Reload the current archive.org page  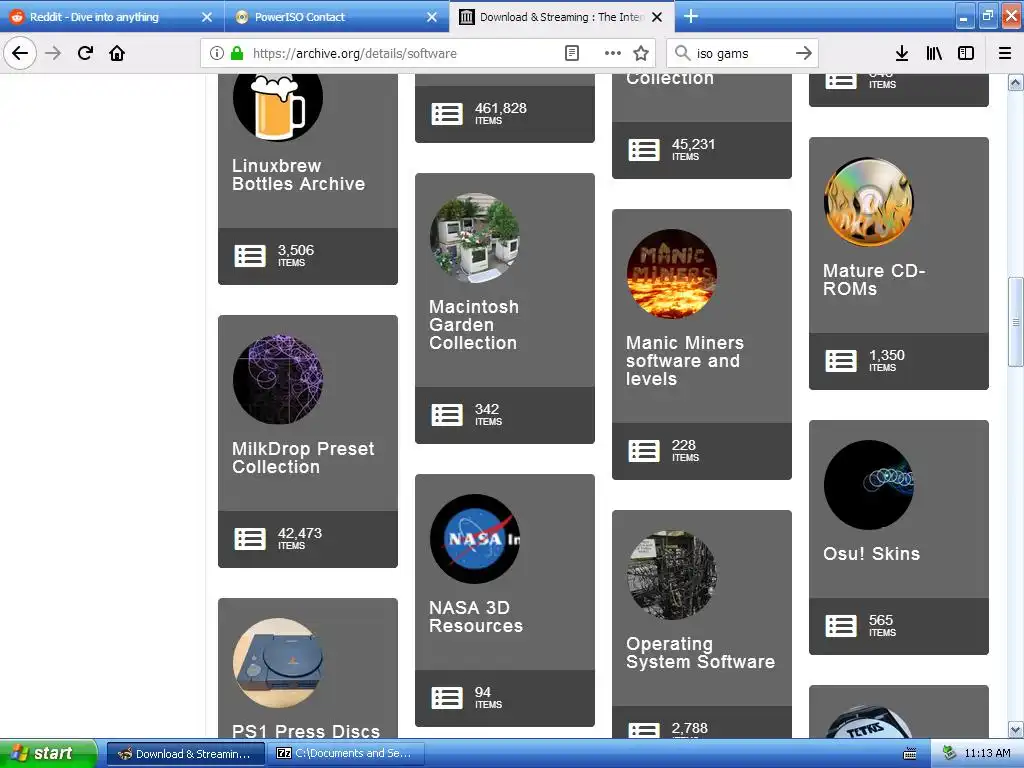coord(85,53)
